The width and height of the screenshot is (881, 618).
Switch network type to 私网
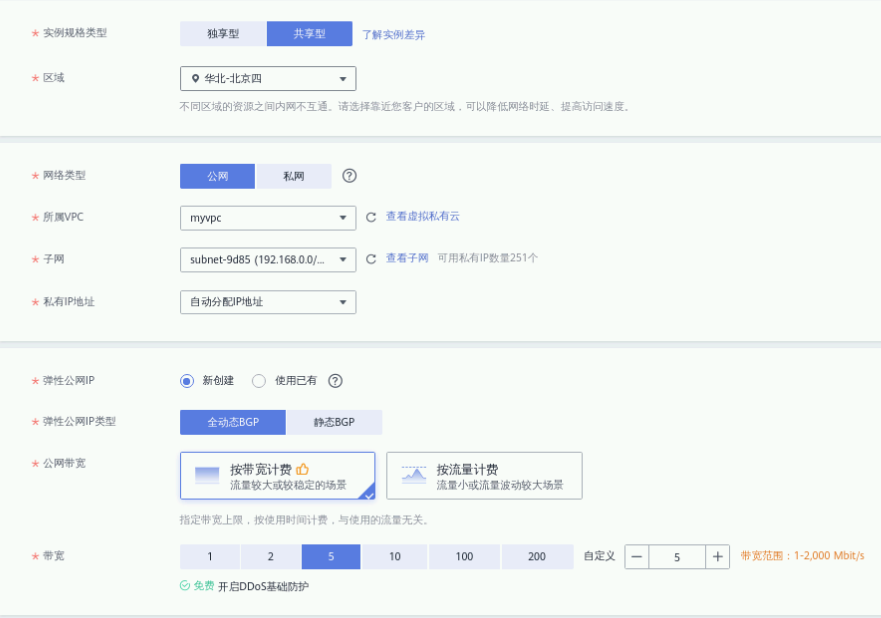point(294,176)
